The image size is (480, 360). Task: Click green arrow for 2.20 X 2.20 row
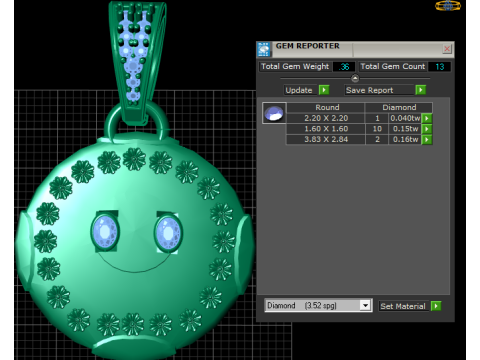coord(427,118)
